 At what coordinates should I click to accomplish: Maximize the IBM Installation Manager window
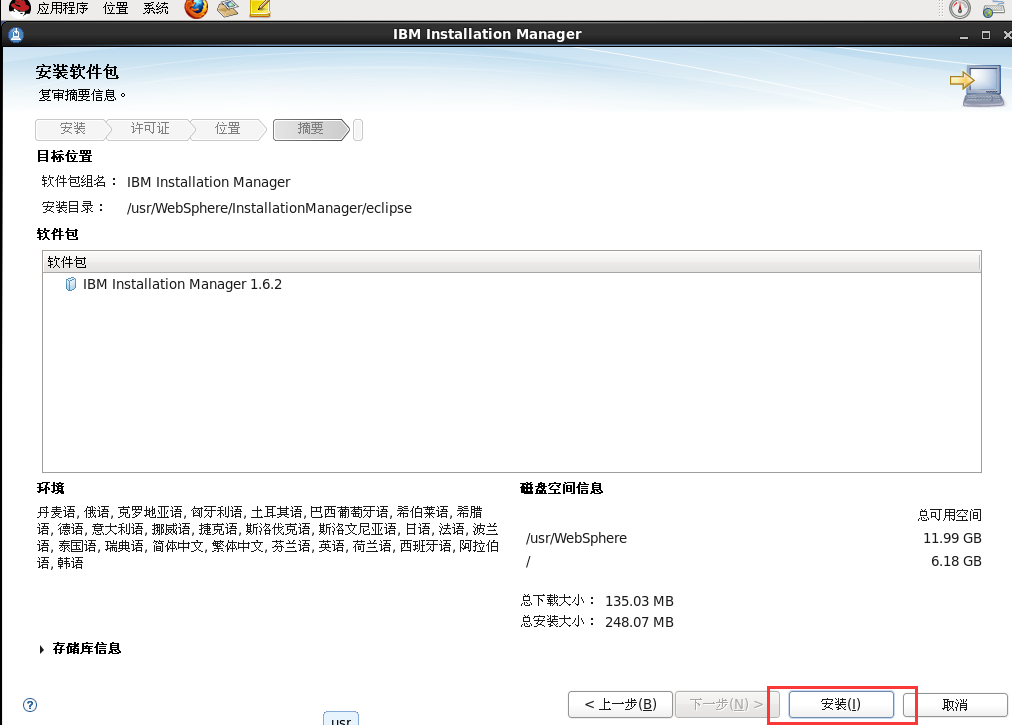[x=986, y=35]
